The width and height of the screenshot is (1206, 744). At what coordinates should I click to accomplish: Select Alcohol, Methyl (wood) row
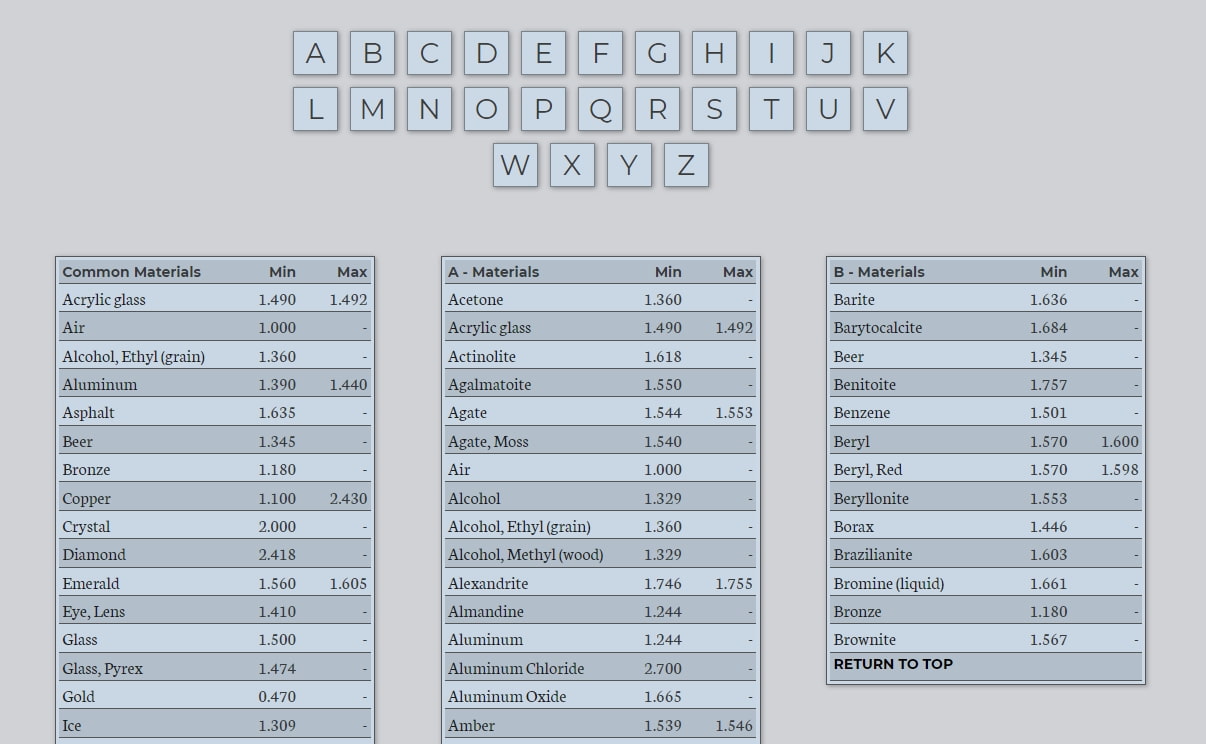pyautogui.click(x=601, y=555)
